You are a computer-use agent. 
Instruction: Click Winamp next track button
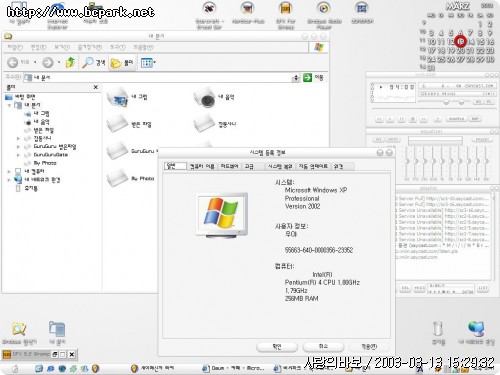[424, 119]
